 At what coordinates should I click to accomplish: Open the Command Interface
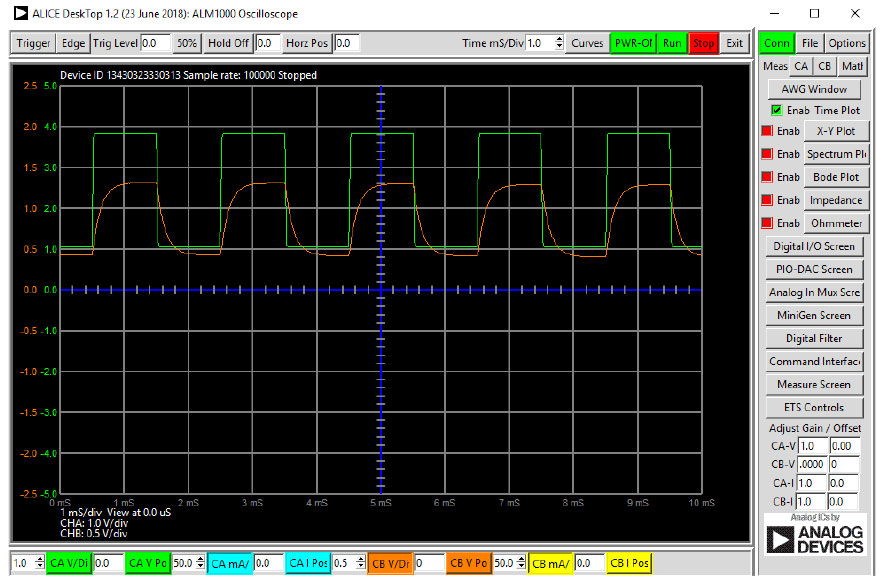pyautogui.click(x=814, y=362)
